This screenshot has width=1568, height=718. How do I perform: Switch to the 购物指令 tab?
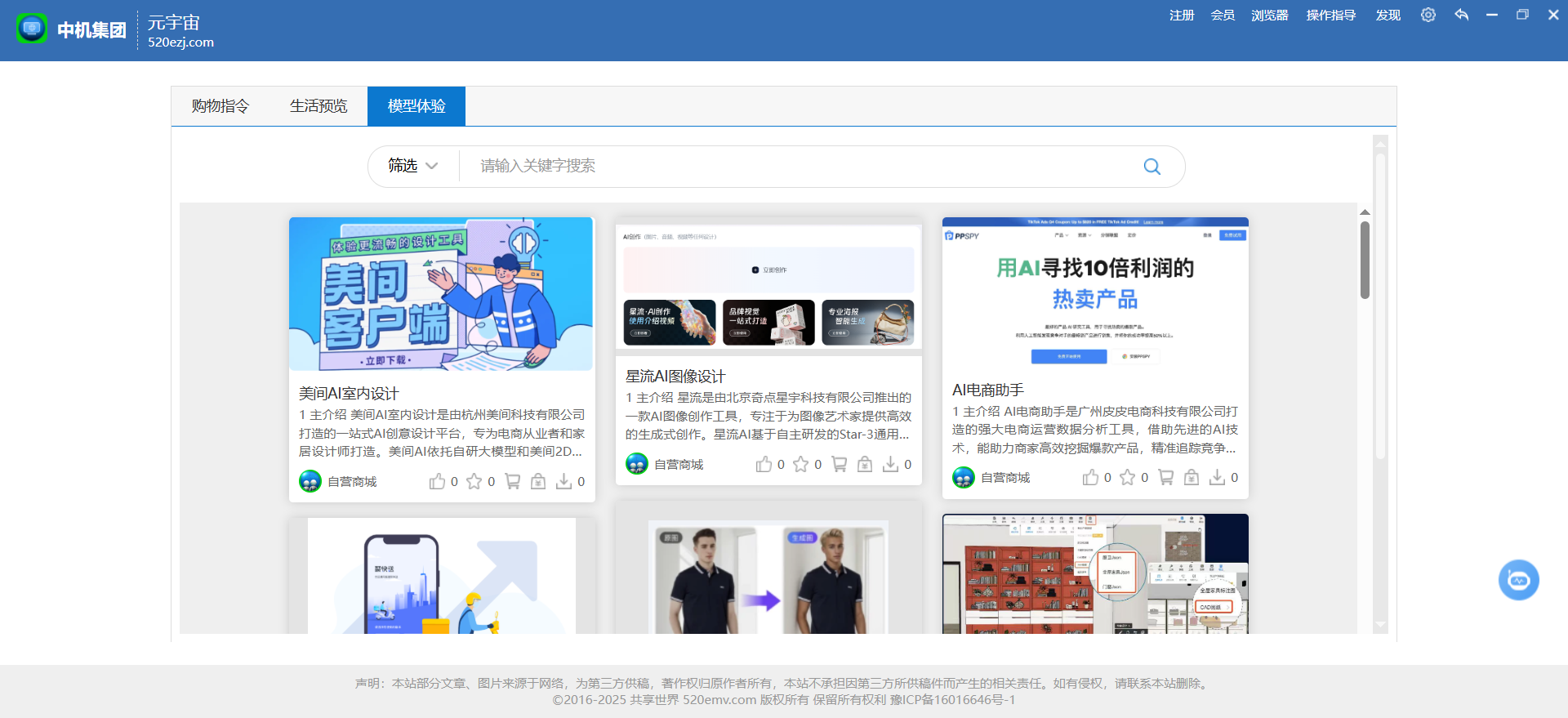[220, 106]
